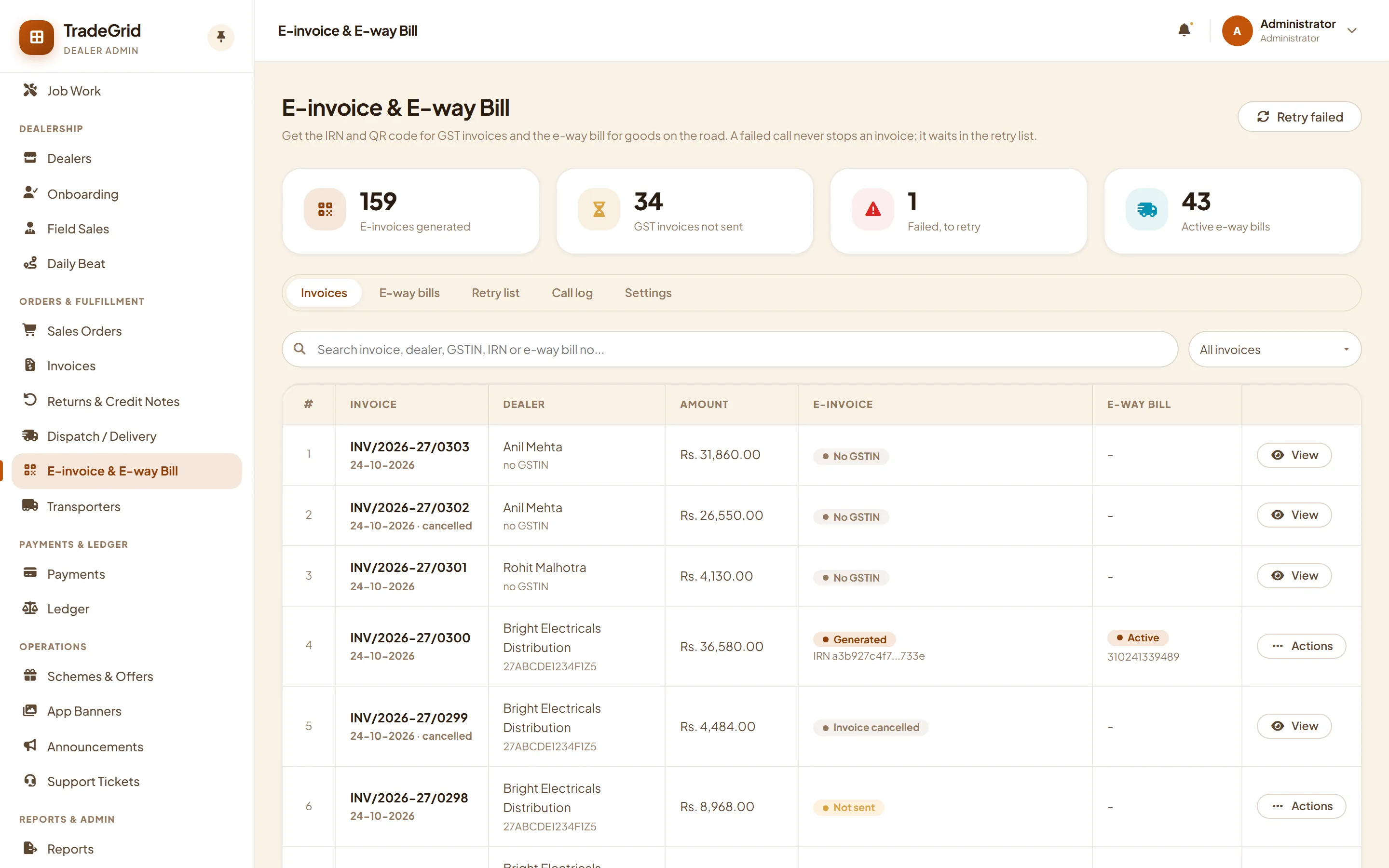Click the Invoices document icon
This screenshot has height=868, width=1389.
coord(30,365)
